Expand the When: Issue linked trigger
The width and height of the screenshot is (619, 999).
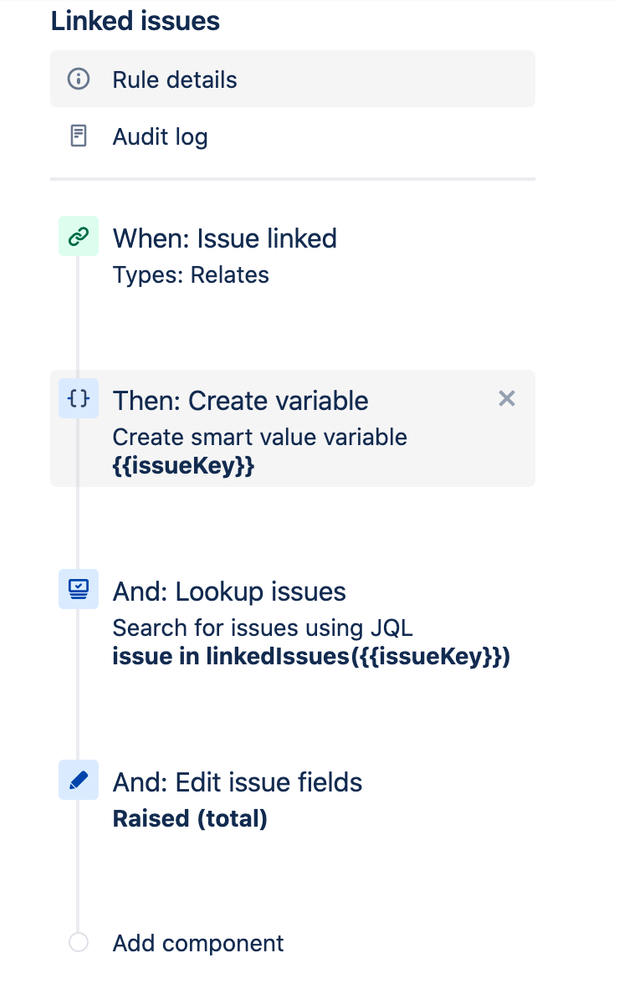click(x=223, y=238)
